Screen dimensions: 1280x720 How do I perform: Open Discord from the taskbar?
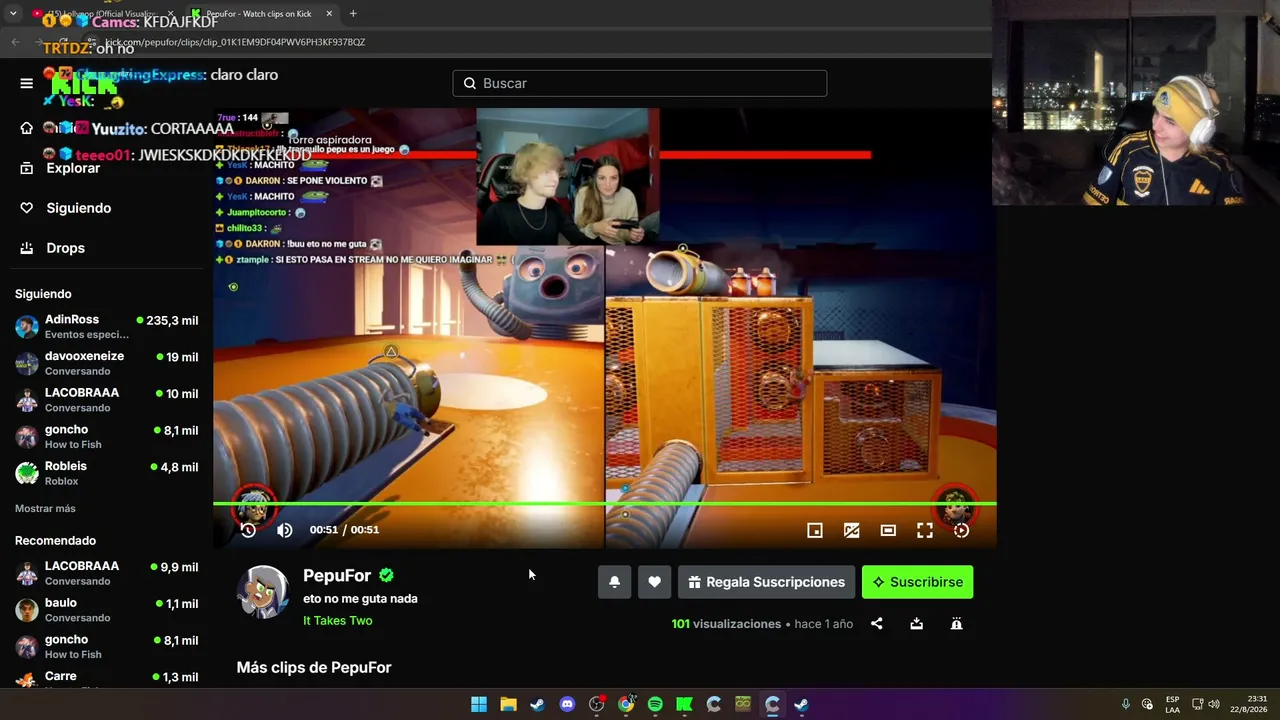tap(567, 704)
